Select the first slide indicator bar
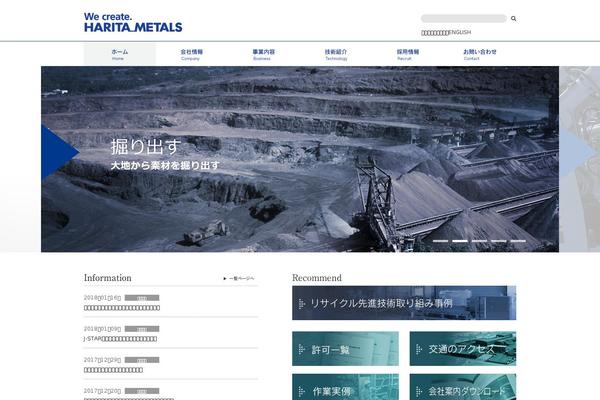Viewport: 600px width, 400px height. click(440, 241)
